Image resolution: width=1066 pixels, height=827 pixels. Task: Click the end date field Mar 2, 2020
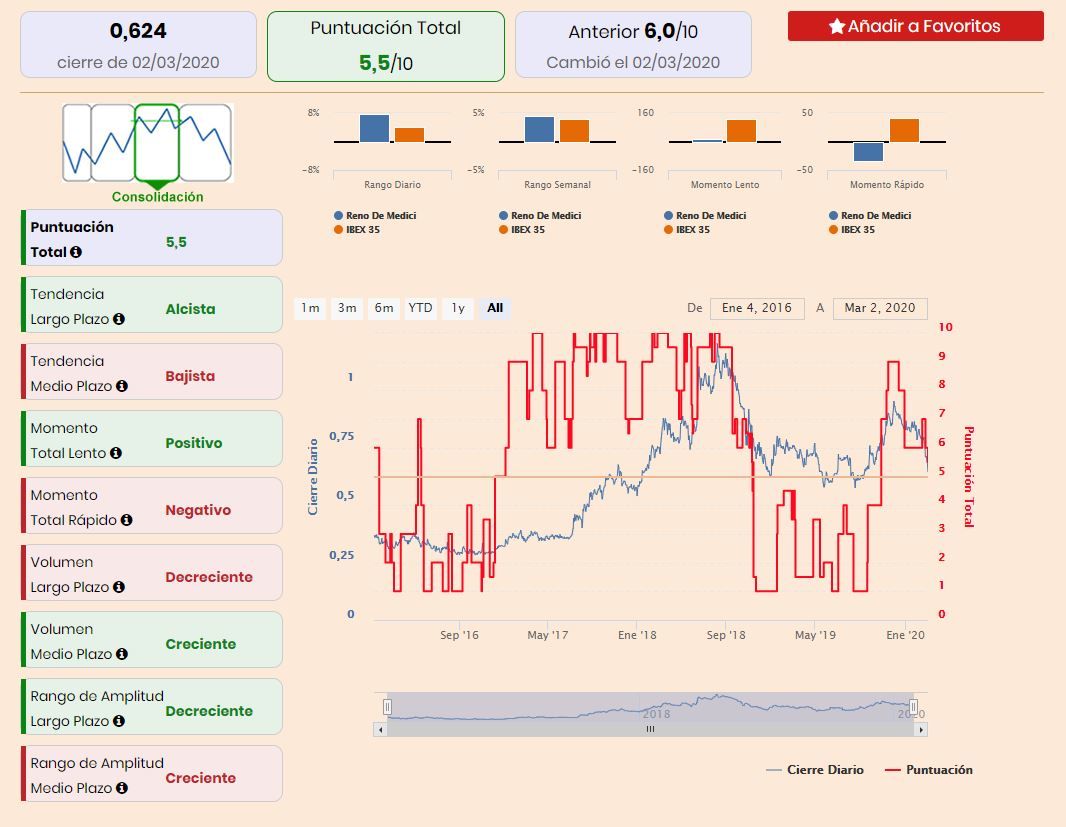(880, 308)
